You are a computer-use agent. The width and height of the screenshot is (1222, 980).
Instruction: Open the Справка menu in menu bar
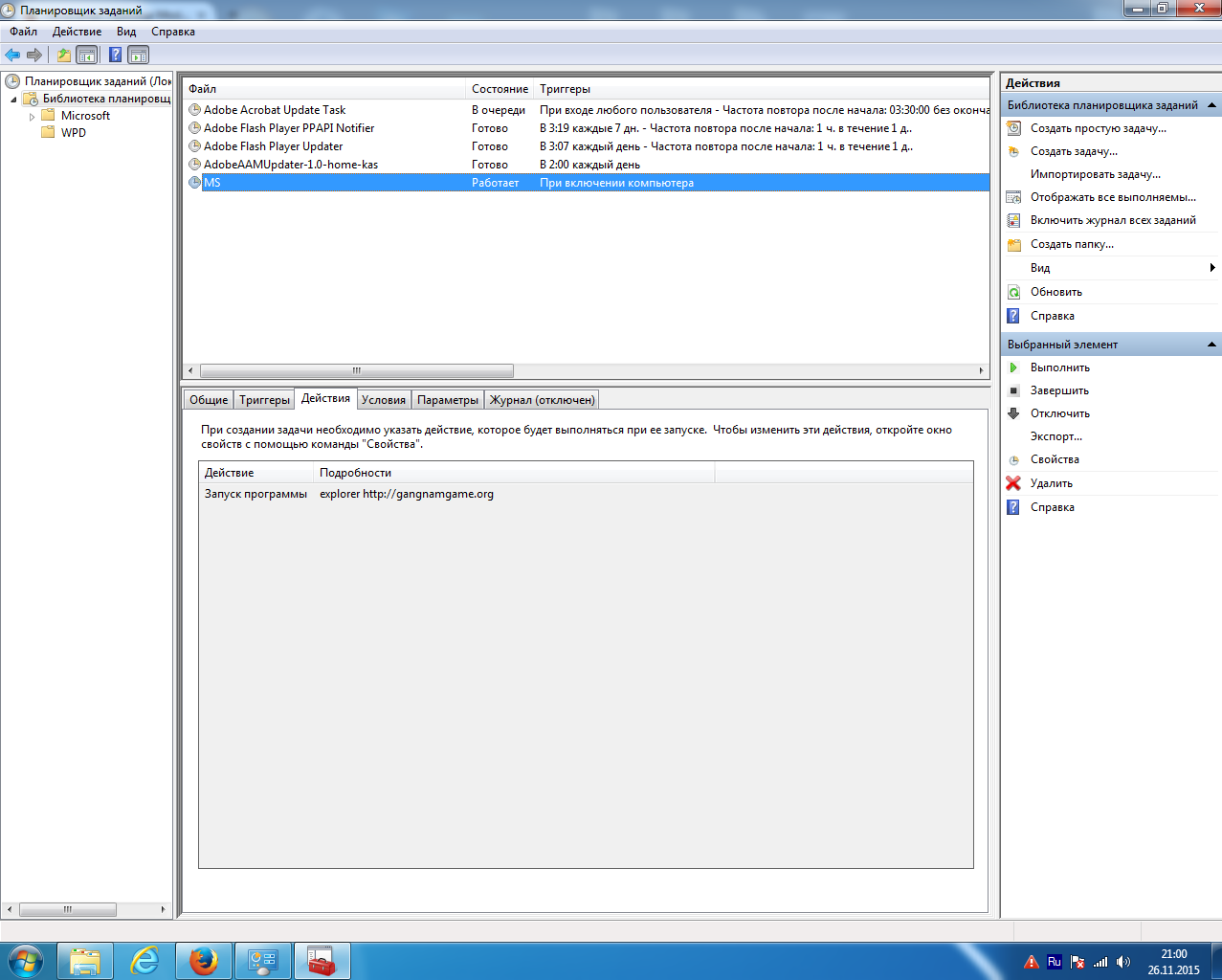pos(173,32)
